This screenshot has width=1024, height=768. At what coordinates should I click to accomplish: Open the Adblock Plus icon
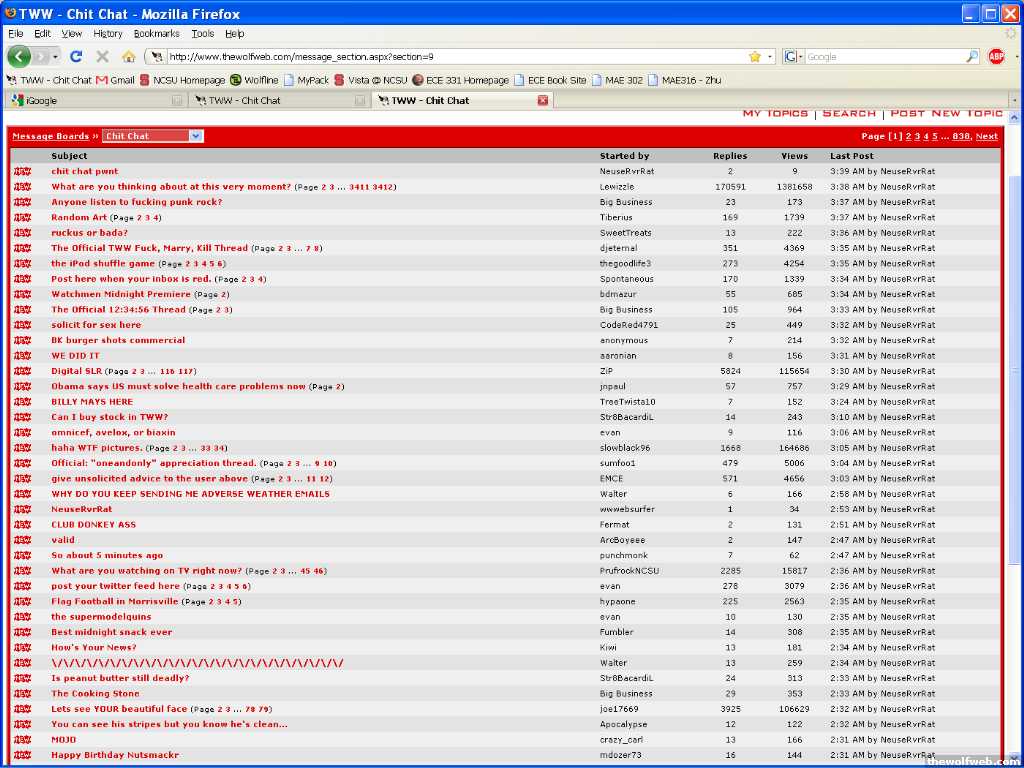tap(996, 57)
